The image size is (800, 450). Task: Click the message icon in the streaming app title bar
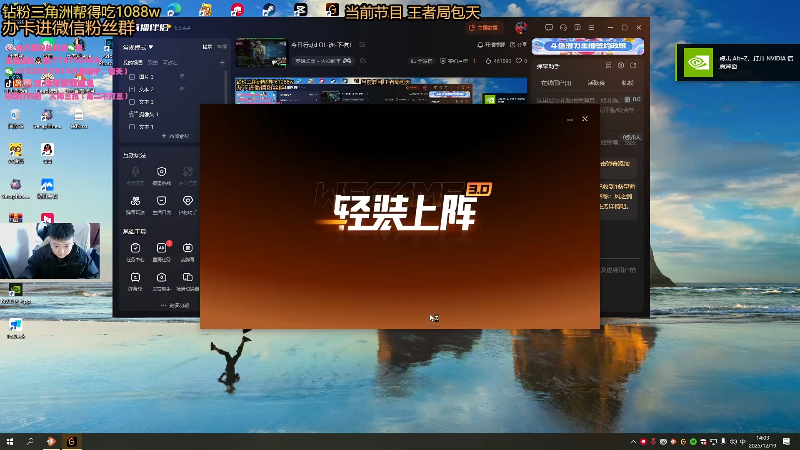(548, 28)
